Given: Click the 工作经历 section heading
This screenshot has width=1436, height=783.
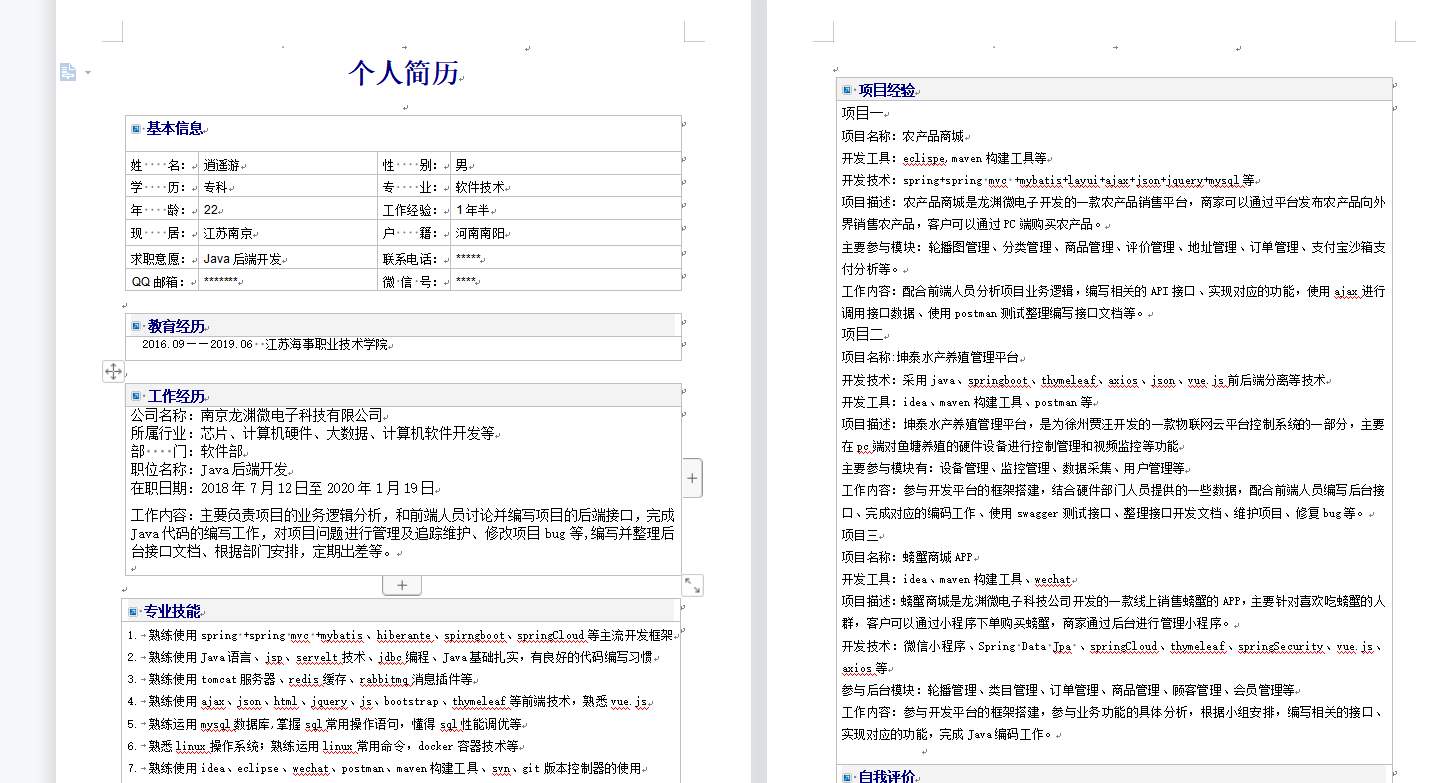Looking at the screenshot, I should [x=176, y=396].
